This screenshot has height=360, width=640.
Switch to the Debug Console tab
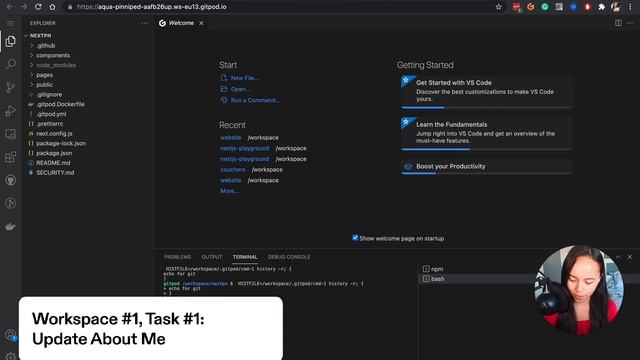(x=289, y=257)
